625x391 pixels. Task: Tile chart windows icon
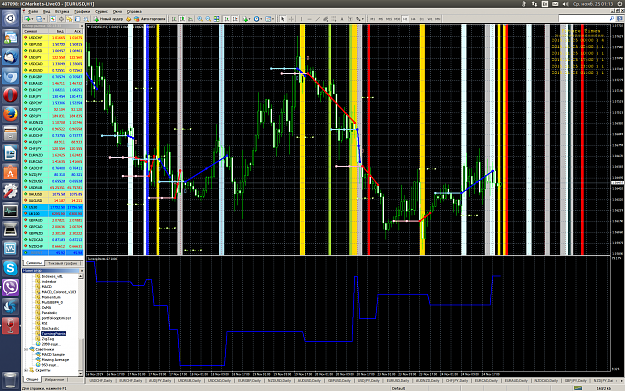[x=216, y=19]
